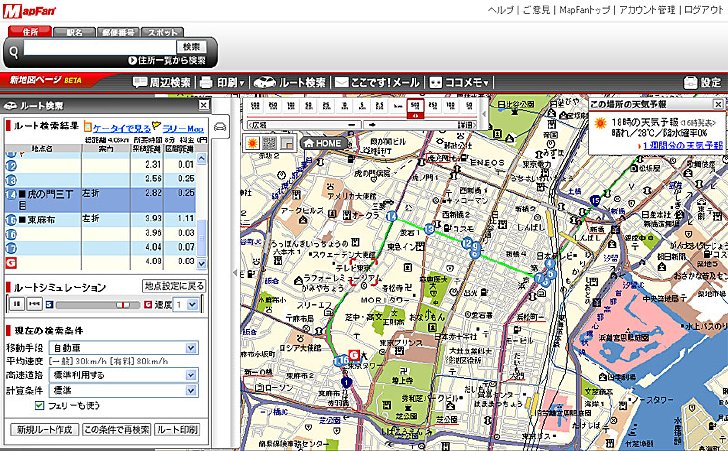The width and height of the screenshot is (728, 451).
Task: Select waypoint 12 row icon in route list
Action: click(x=11, y=165)
